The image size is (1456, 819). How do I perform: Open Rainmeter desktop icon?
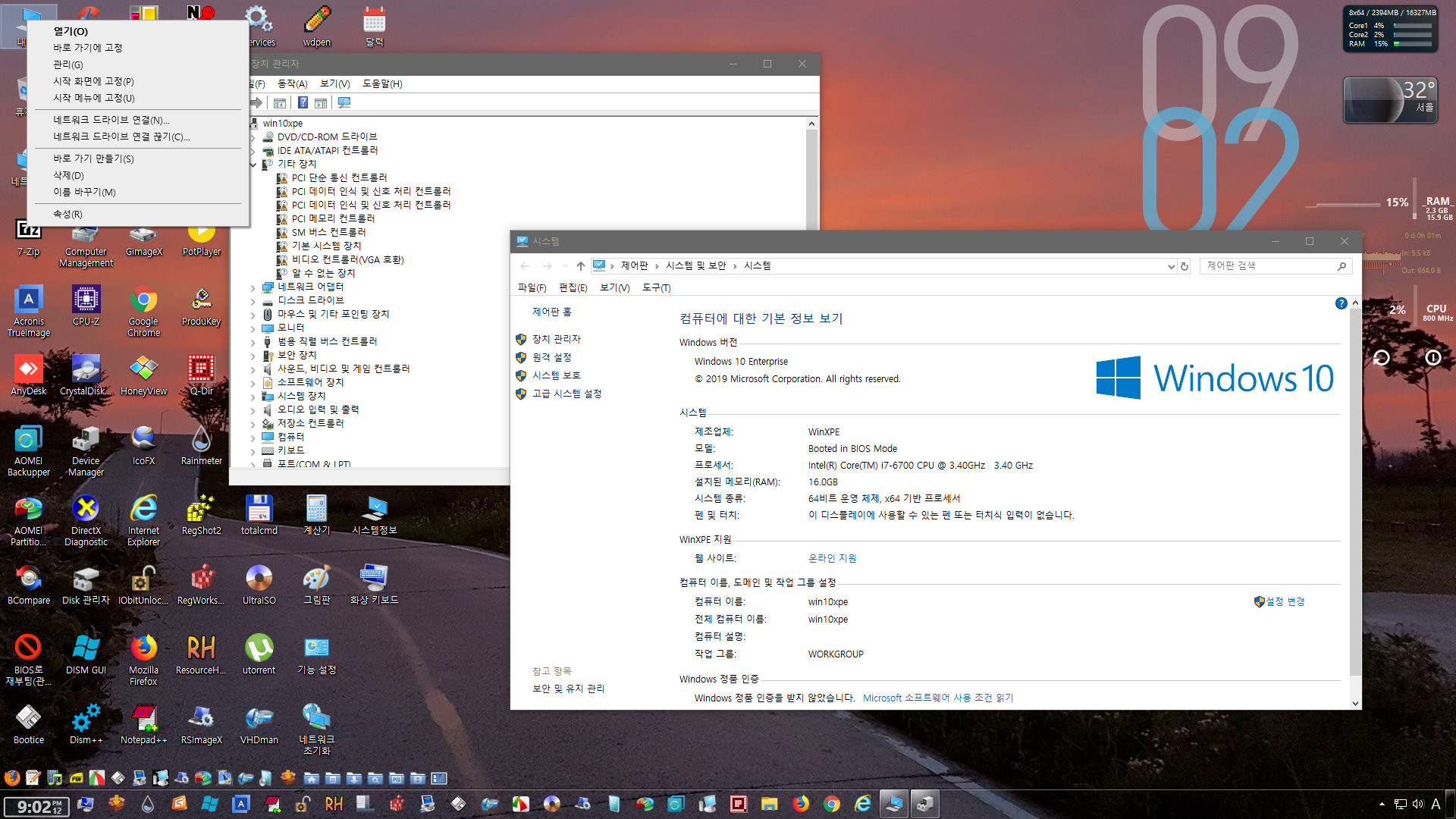201,445
